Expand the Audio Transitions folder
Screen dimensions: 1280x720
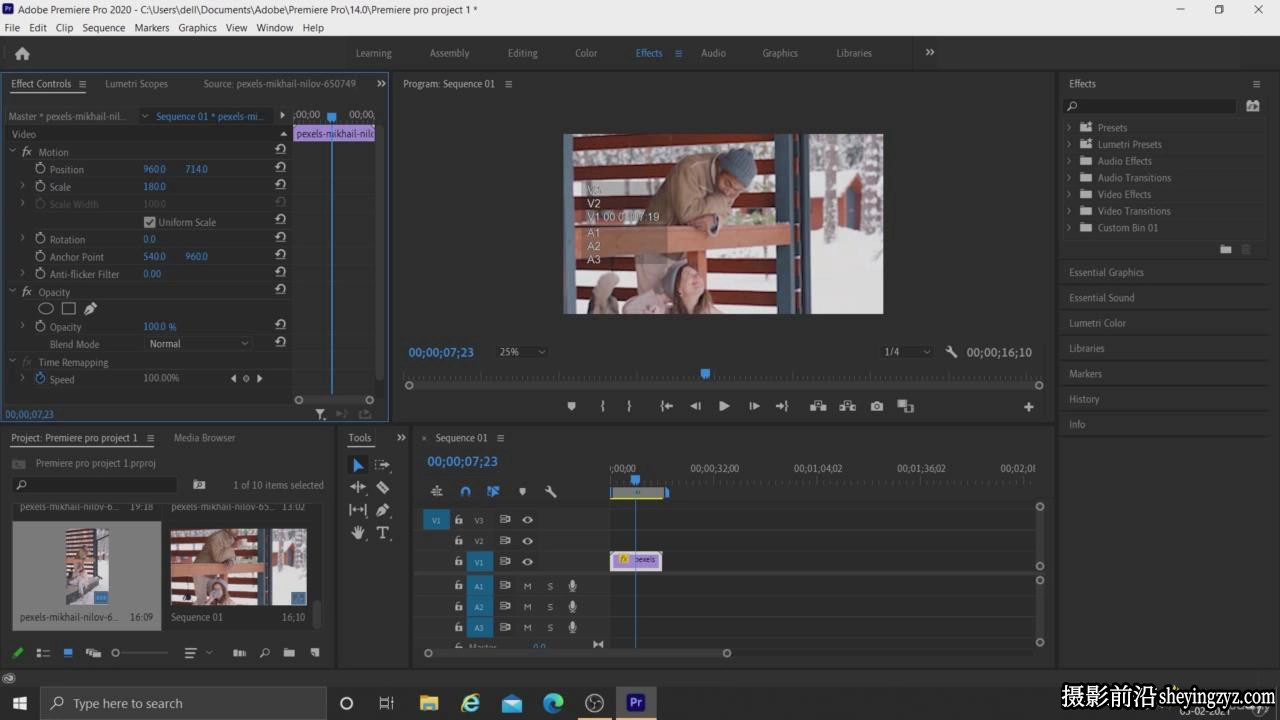point(1068,178)
